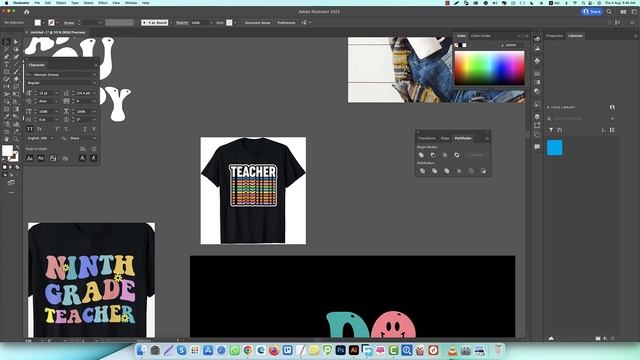Toggle first Snap to Glyph option
The width and height of the screenshot is (640, 360).
(x=30, y=158)
